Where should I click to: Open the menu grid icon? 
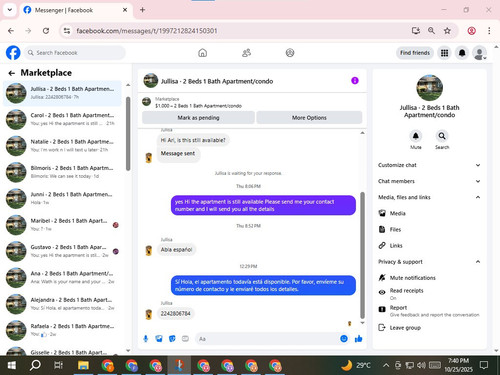[444, 53]
